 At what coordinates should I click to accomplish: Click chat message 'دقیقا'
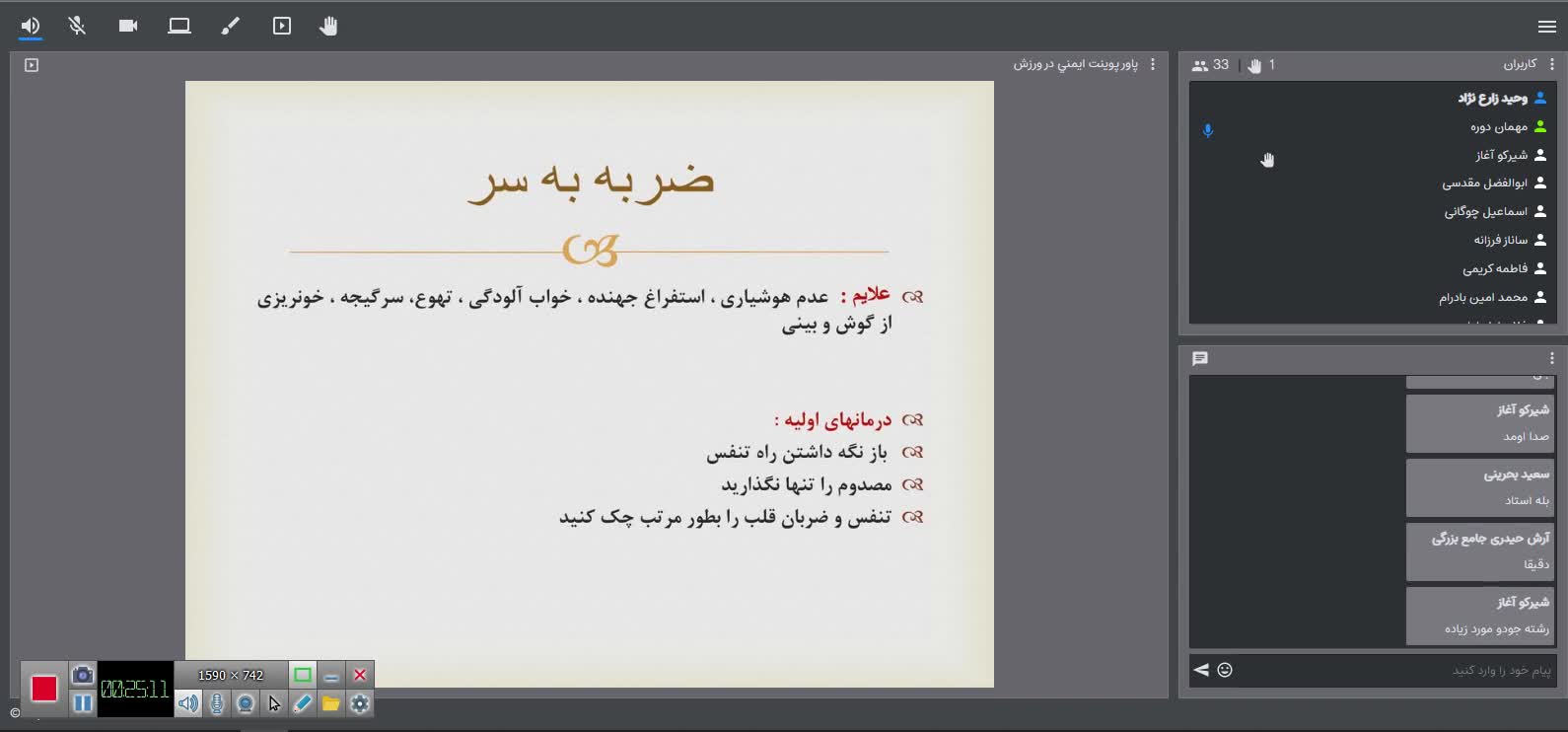coord(1536,564)
